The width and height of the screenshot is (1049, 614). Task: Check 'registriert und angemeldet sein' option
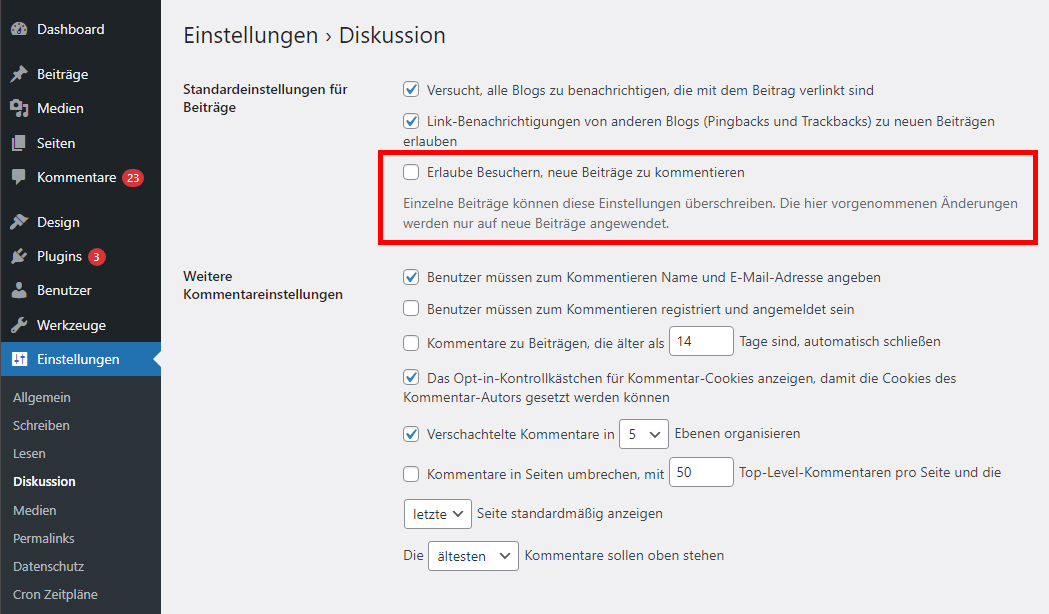click(x=411, y=308)
